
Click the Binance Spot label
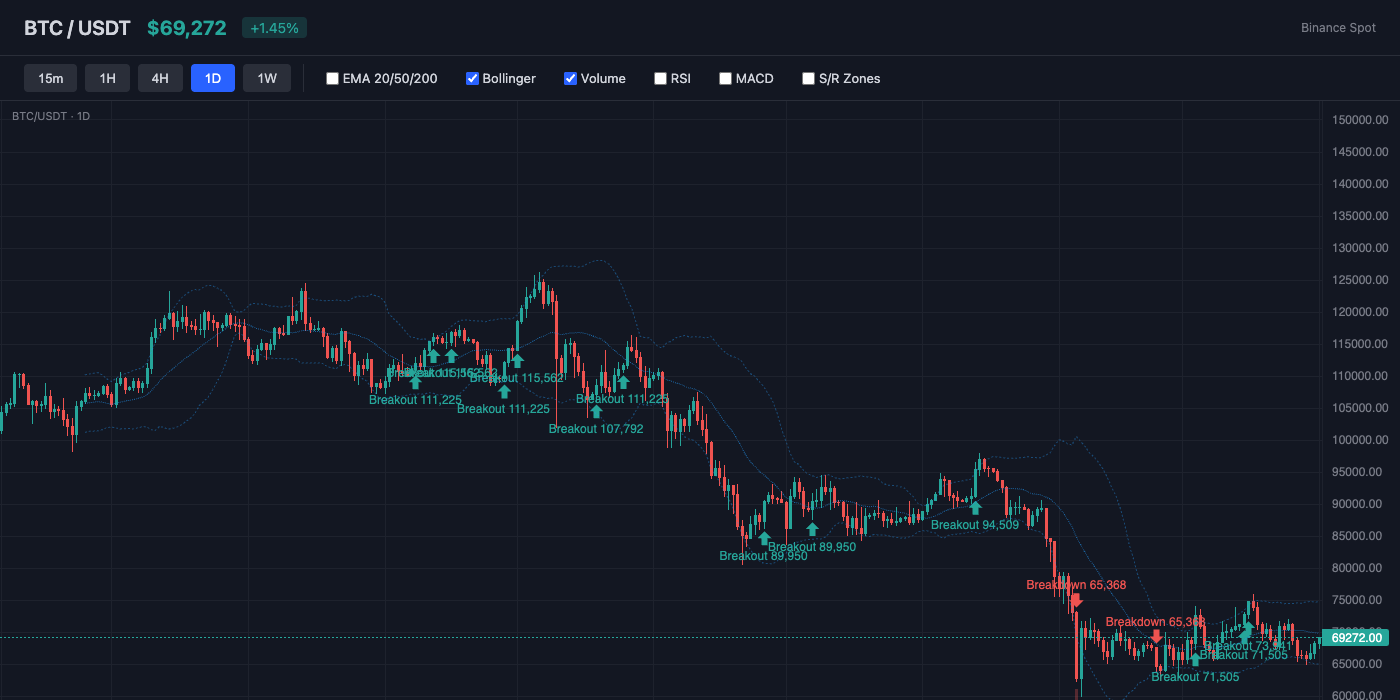tap(1338, 28)
